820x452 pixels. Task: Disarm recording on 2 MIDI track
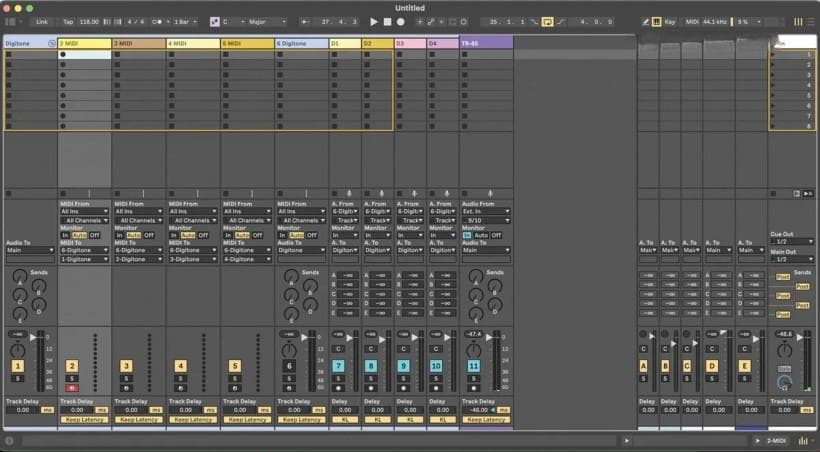coord(72,388)
